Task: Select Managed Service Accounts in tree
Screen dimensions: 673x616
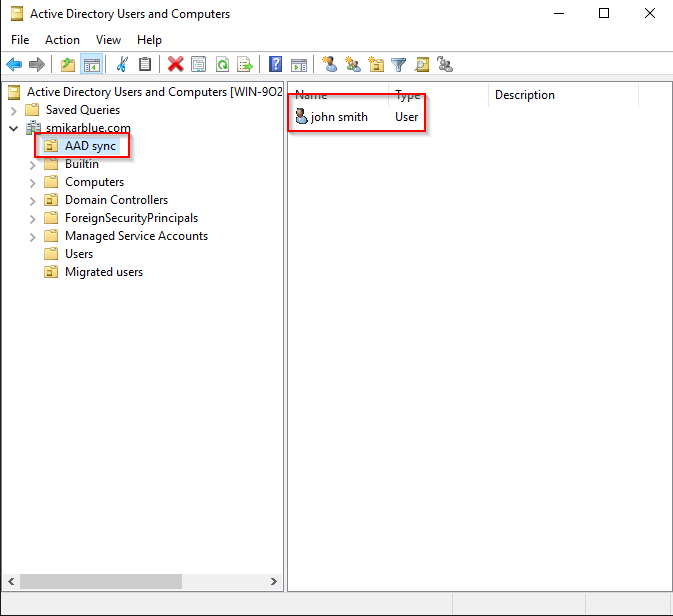Action: [x=136, y=236]
